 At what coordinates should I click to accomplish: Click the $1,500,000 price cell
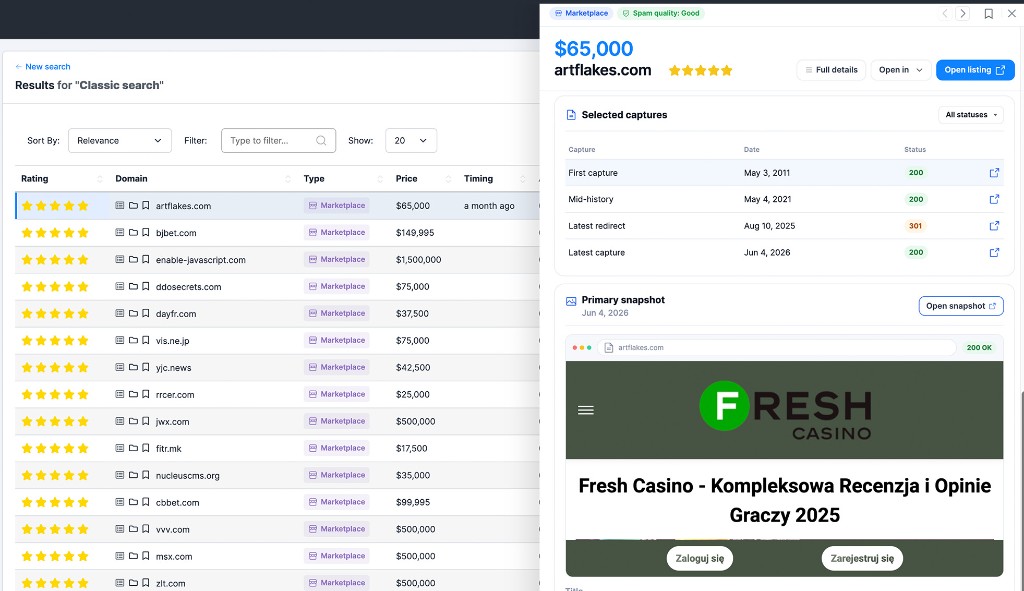[419, 259]
